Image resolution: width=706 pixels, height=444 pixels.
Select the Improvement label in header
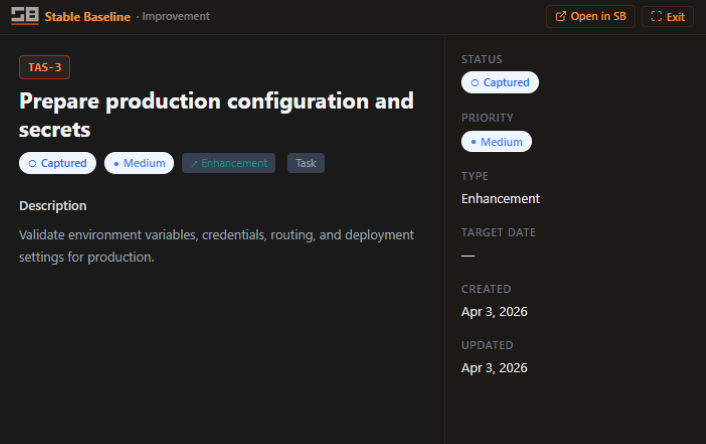tap(176, 17)
